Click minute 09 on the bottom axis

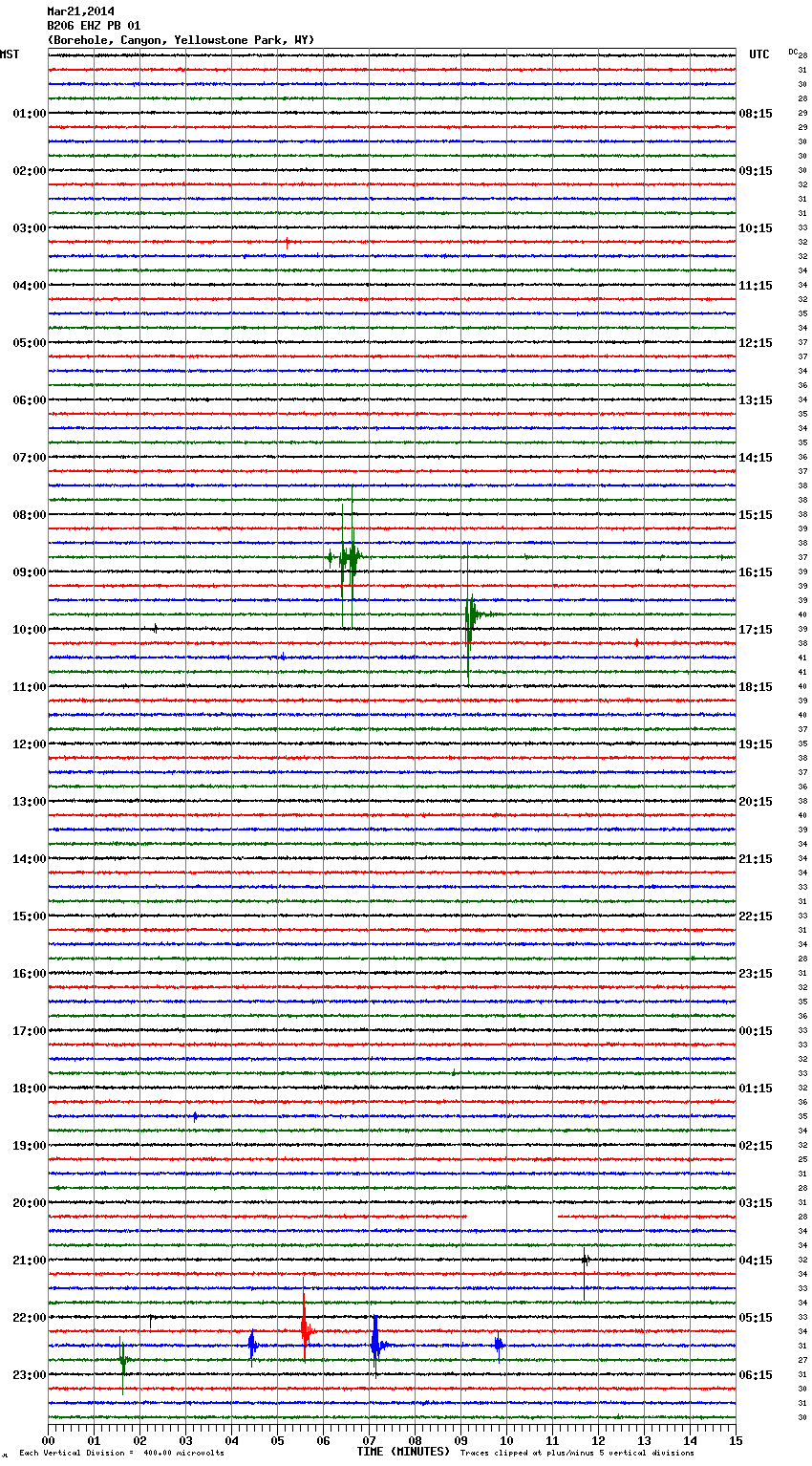(460, 1440)
